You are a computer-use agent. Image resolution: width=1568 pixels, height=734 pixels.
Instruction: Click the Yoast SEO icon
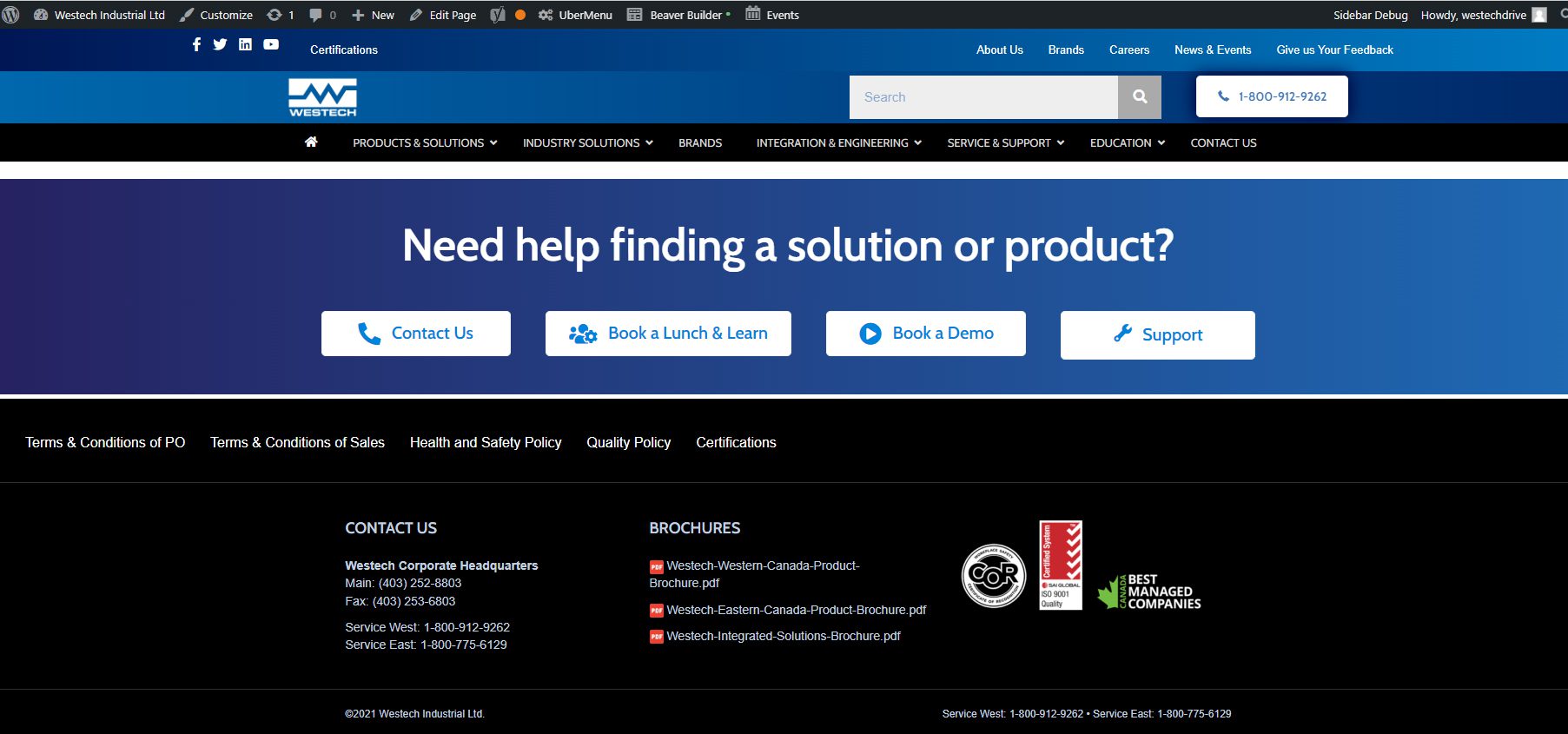coord(498,15)
